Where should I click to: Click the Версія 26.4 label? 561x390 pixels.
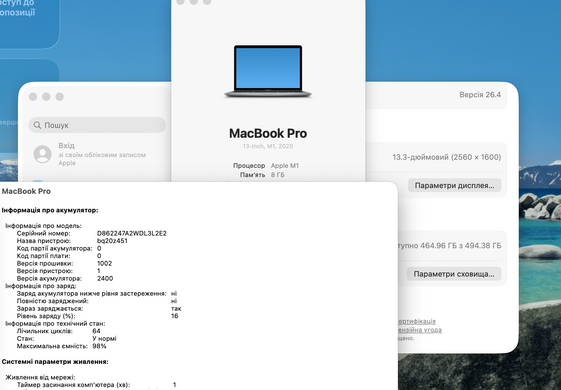(480, 95)
